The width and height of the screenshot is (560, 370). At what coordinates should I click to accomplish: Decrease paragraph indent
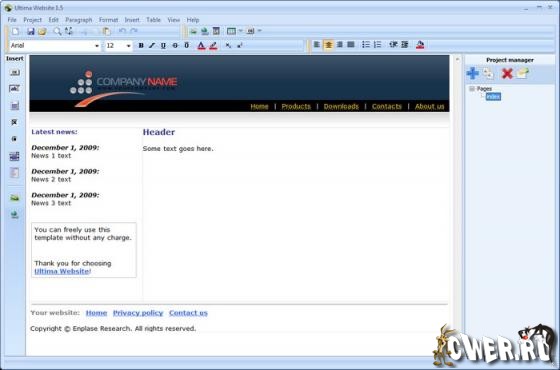[393, 45]
